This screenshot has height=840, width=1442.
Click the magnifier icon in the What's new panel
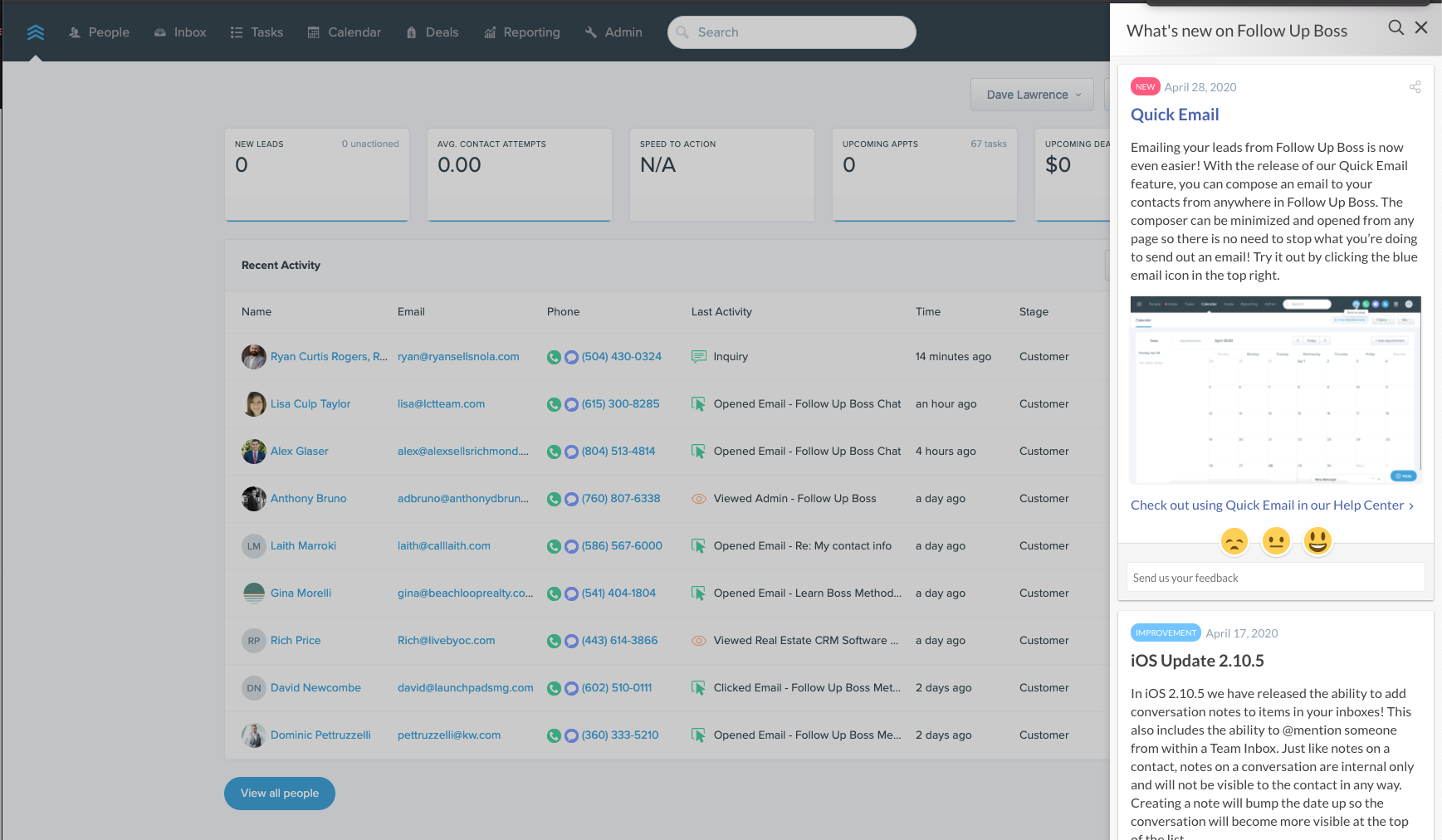point(1396,27)
